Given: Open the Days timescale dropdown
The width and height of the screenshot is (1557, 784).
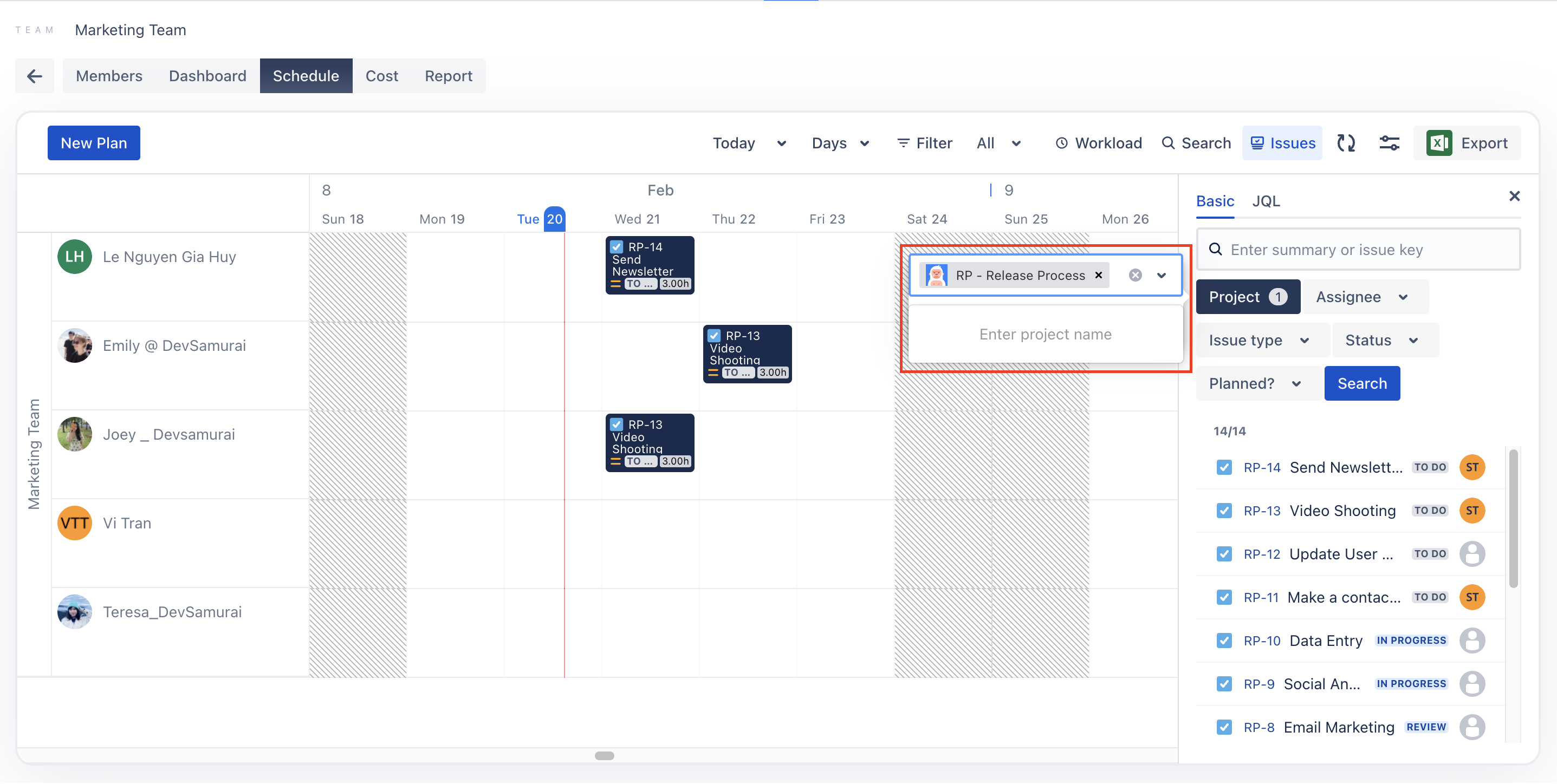Looking at the screenshot, I should 840,143.
